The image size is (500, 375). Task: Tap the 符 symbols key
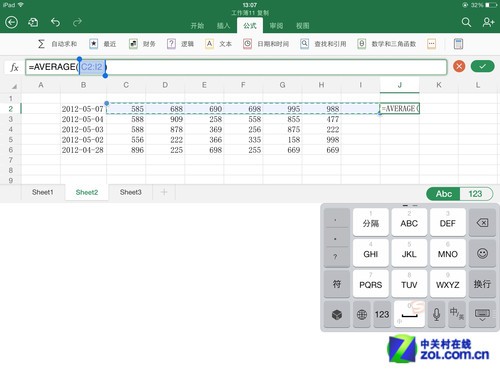tap(337, 284)
